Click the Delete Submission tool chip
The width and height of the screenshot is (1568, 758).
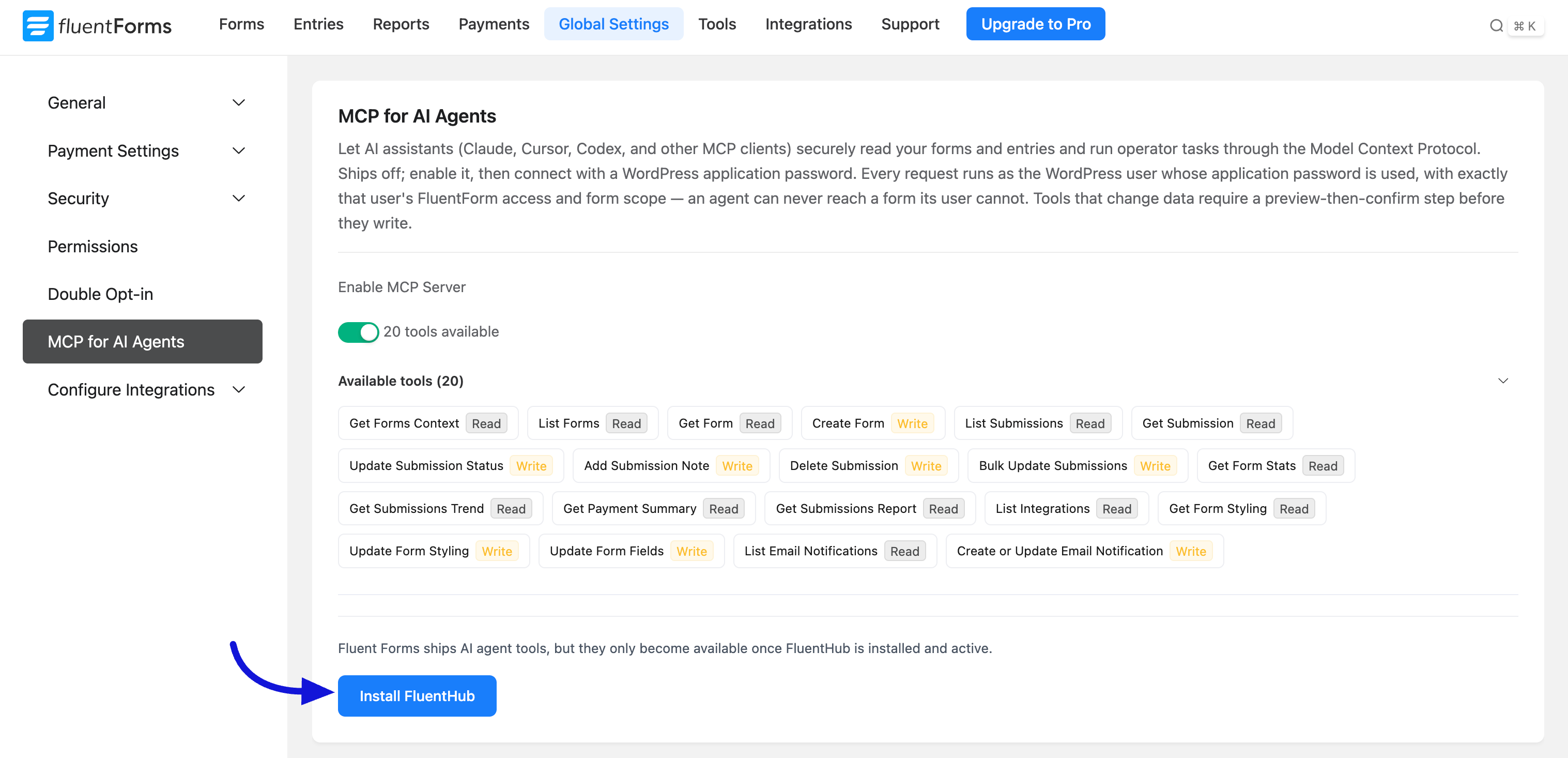coord(869,466)
